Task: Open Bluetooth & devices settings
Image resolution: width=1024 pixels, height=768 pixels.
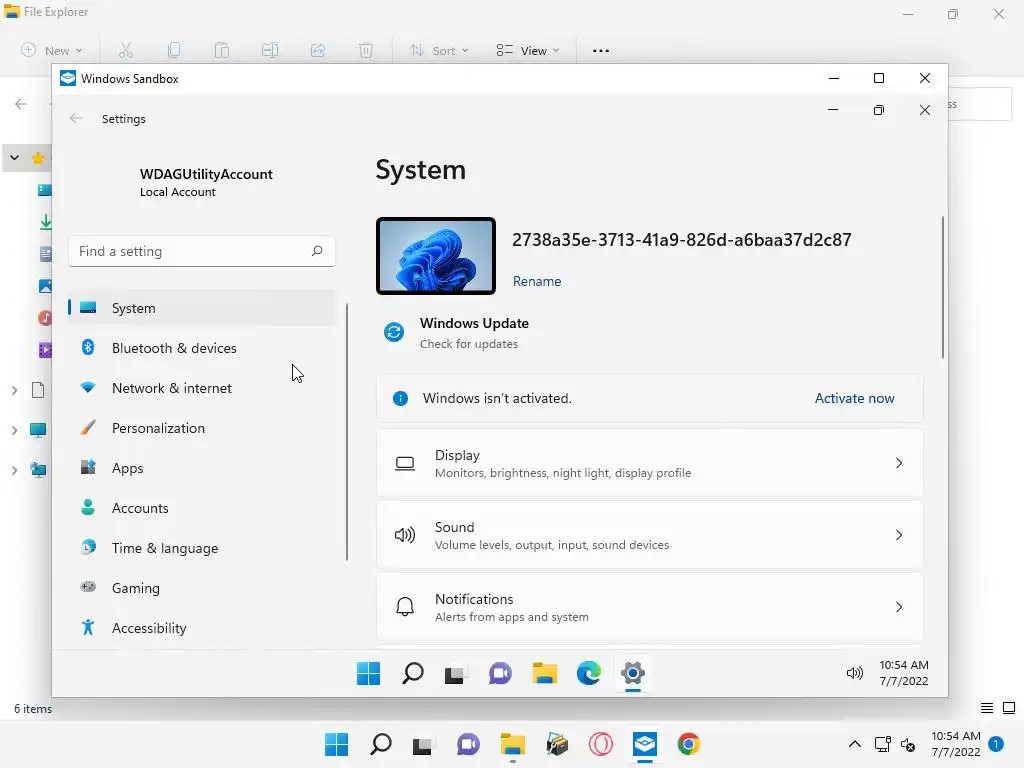Action: pyautogui.click(x=202, y=348)
